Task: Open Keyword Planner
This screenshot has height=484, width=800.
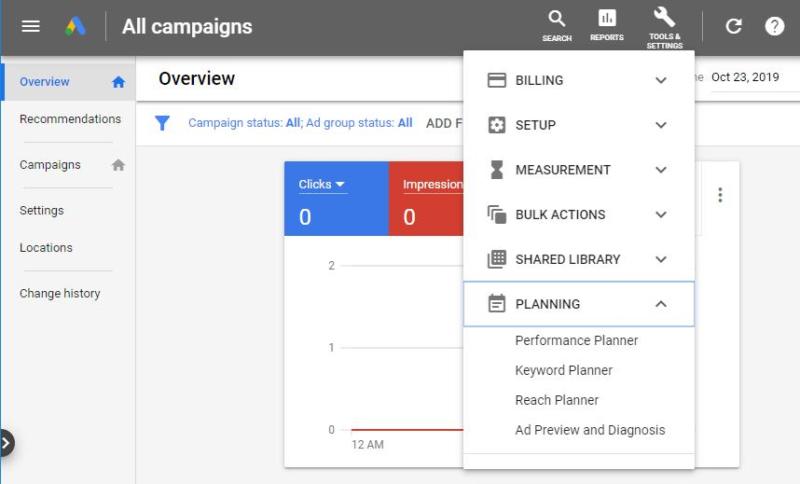Action: [x=564, y=370]
